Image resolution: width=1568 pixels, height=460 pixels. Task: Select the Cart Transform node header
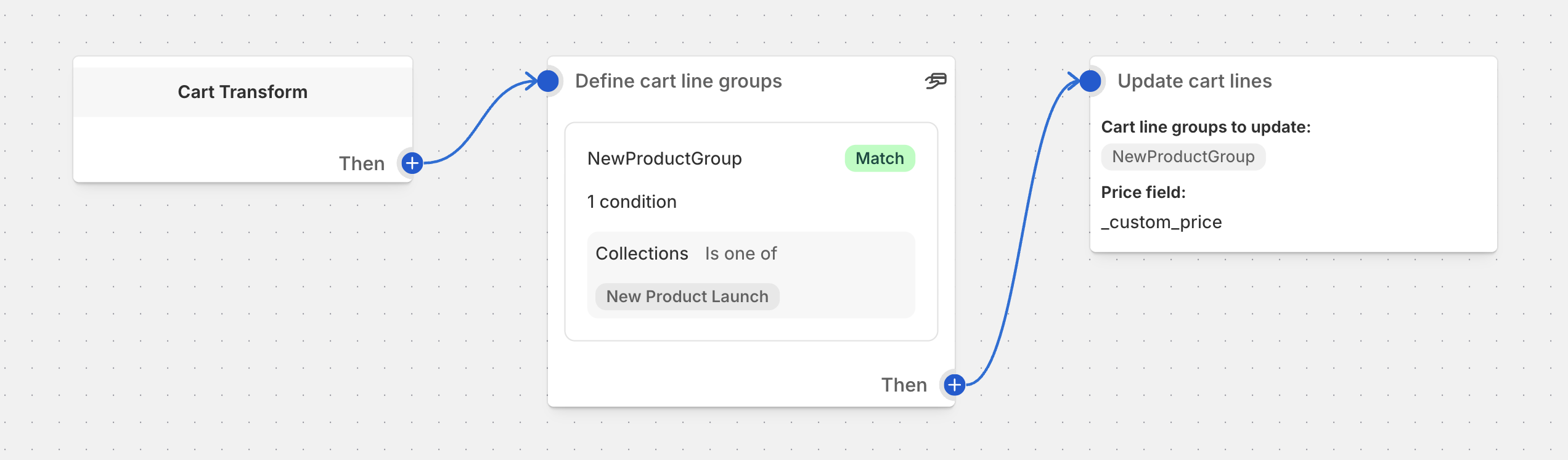point(243,91)
